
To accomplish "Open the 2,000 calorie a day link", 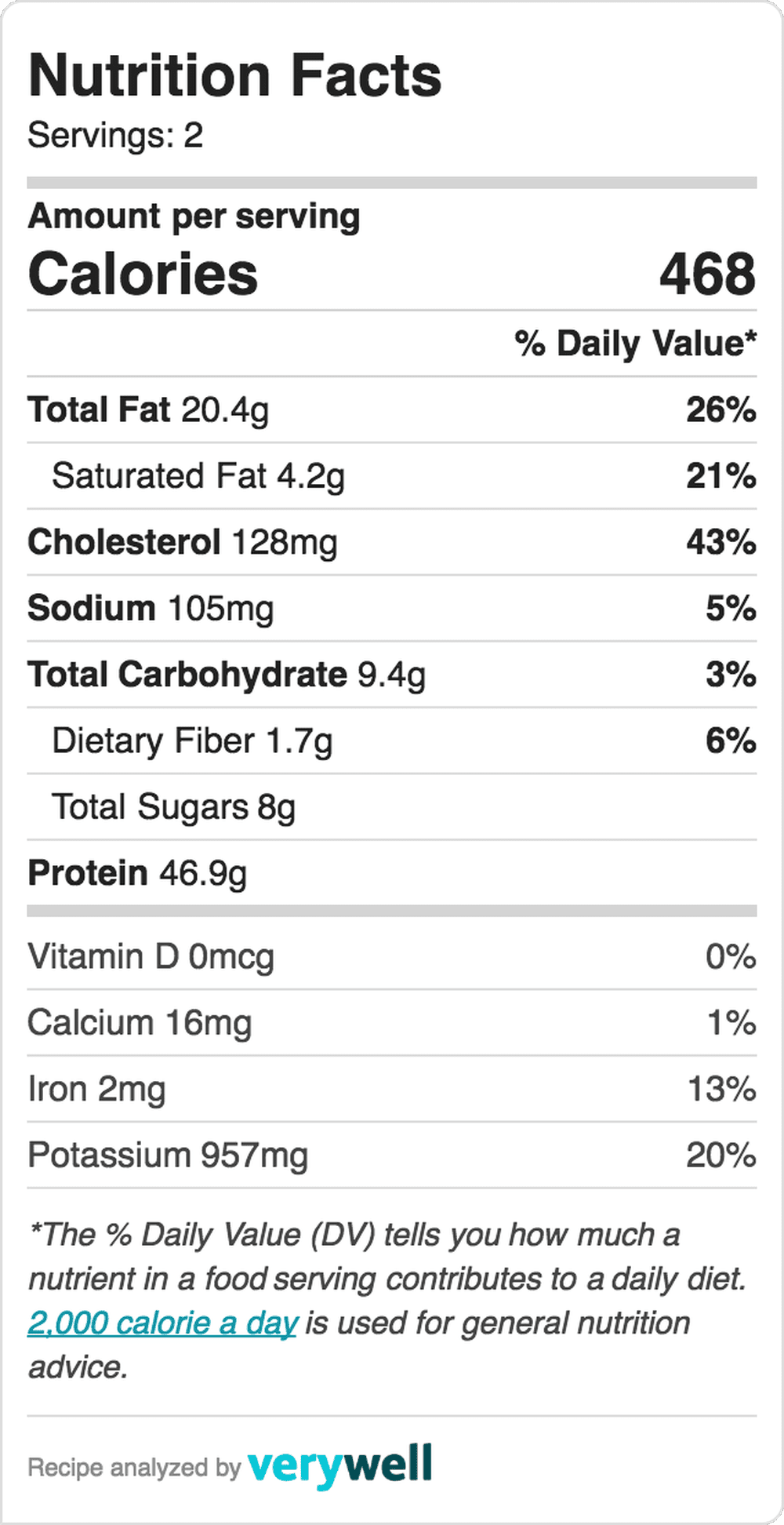I will (162, 1323).
